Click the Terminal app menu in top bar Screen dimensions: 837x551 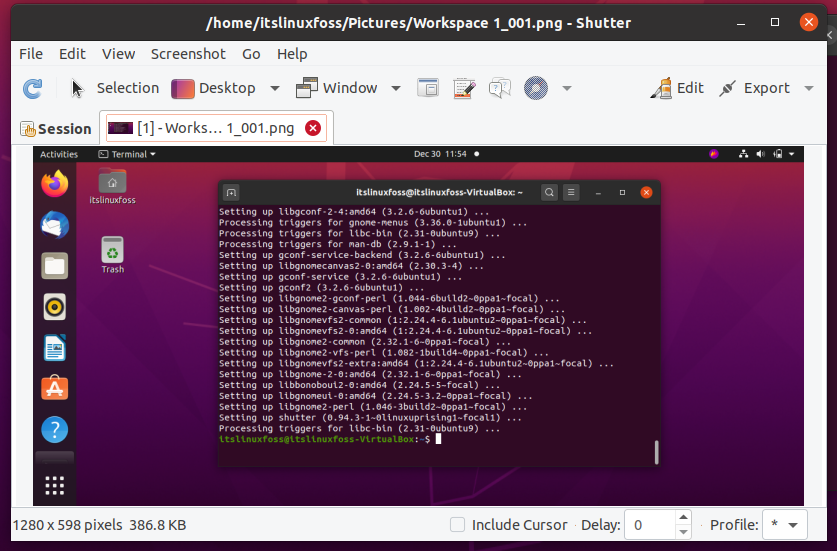tap(127, 154)
